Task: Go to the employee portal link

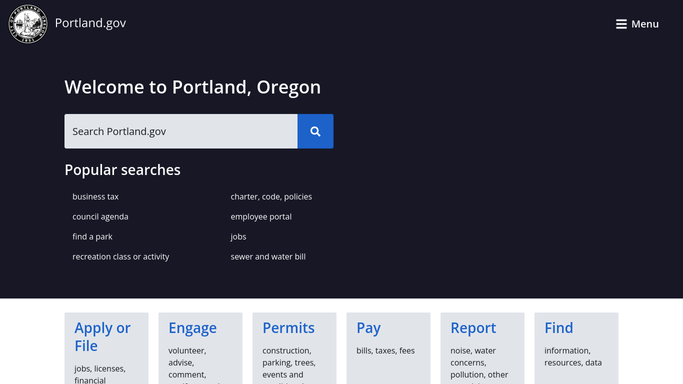Action: (x=261, y=217)
